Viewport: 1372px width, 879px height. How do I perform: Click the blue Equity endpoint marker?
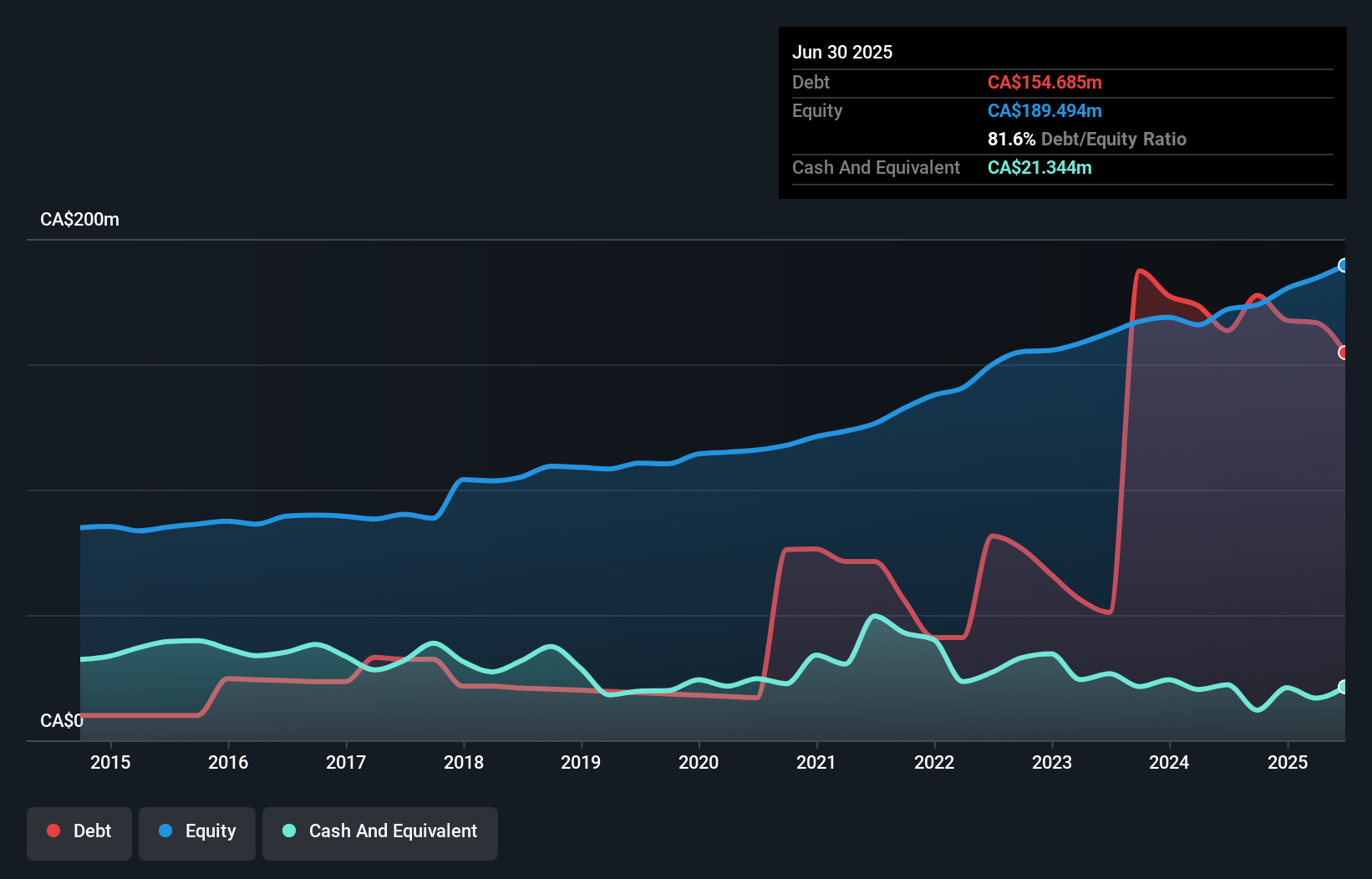(1343, 266)
